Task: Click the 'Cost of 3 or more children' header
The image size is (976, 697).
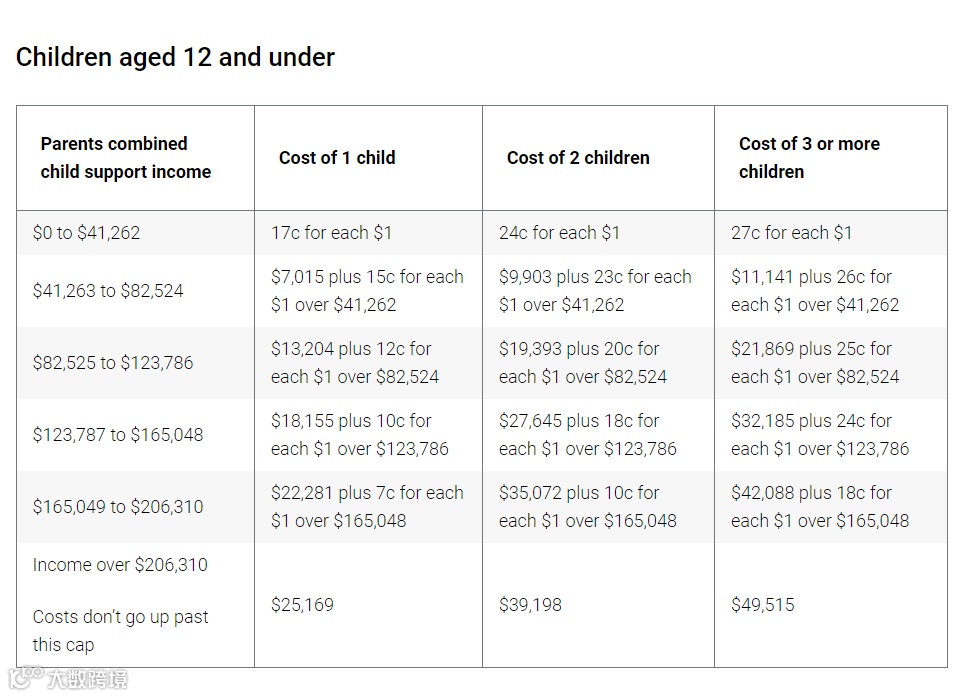Action: click(x=809, y=157)
